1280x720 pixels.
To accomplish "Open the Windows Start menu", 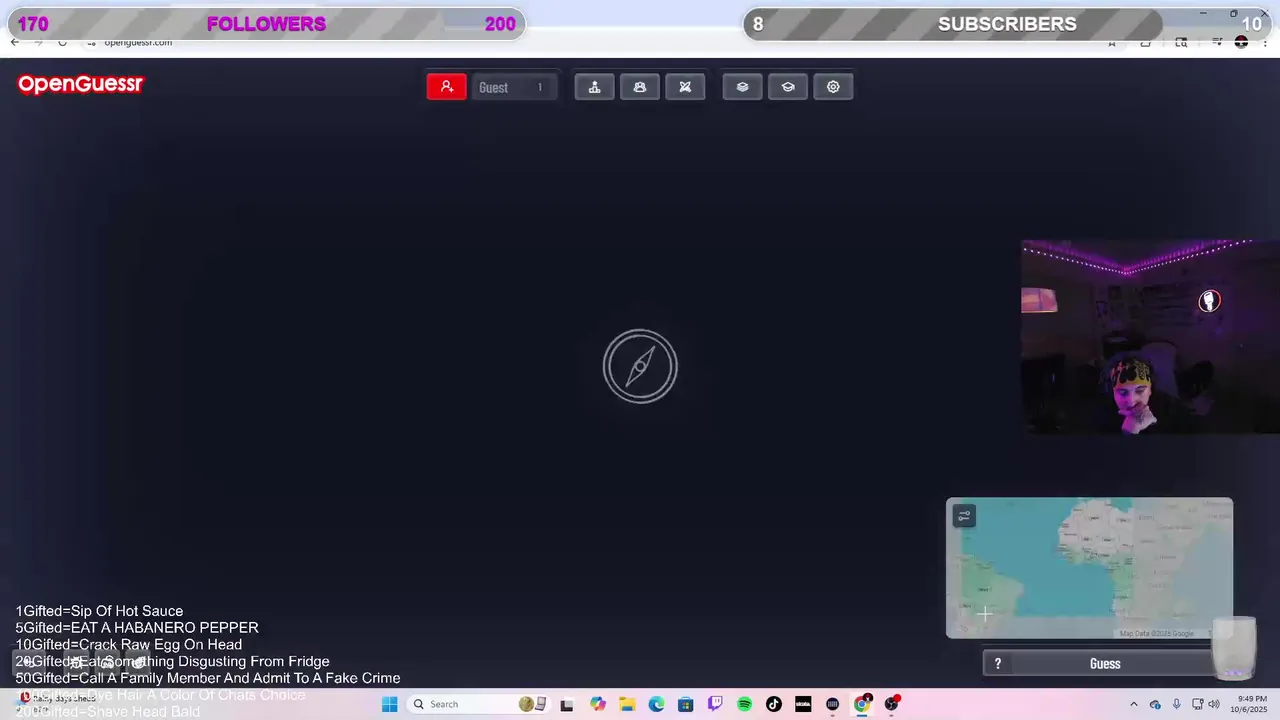I will pos(389,704).
